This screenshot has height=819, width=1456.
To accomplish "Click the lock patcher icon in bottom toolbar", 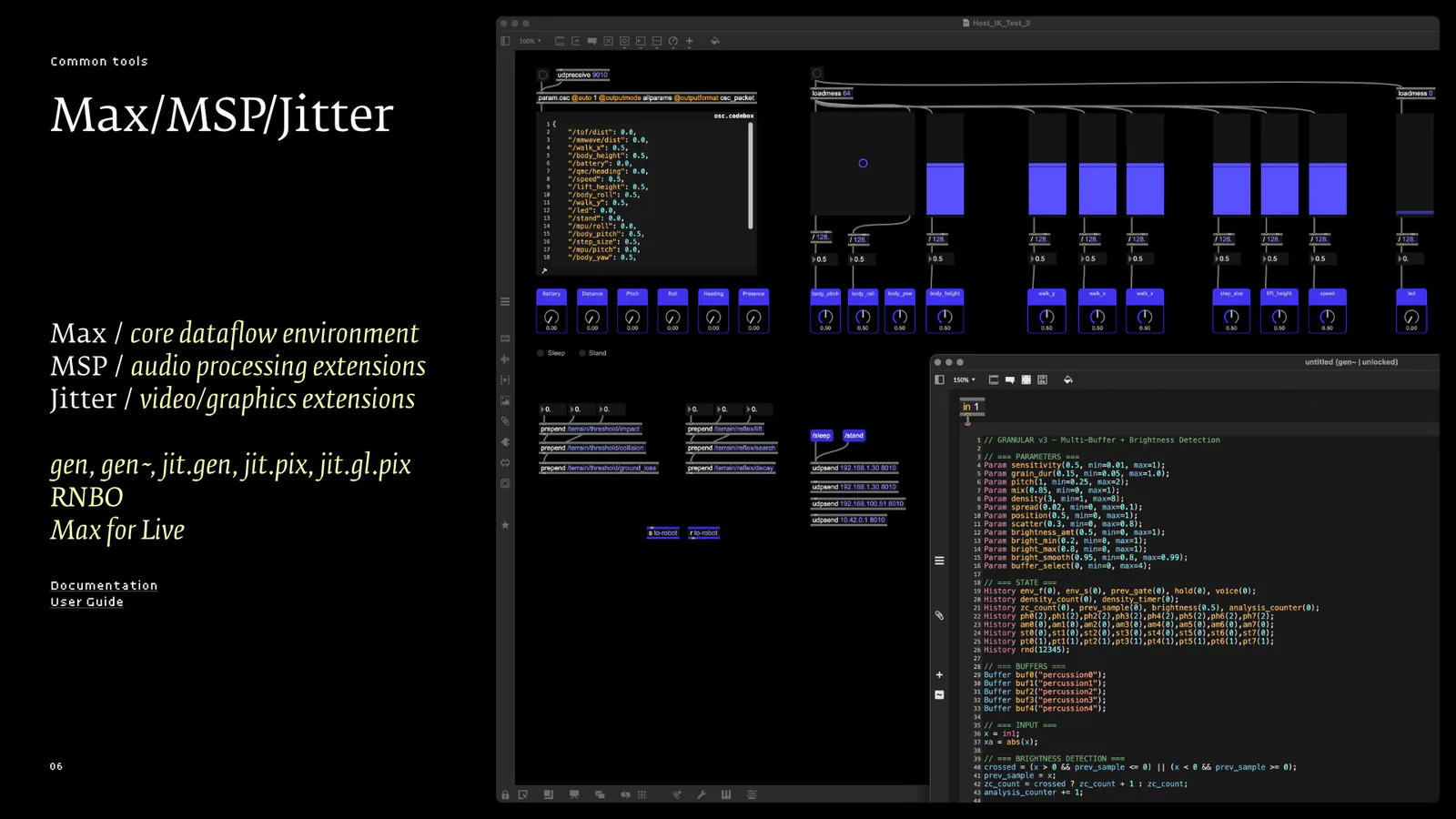I will (x=505, y=794).
